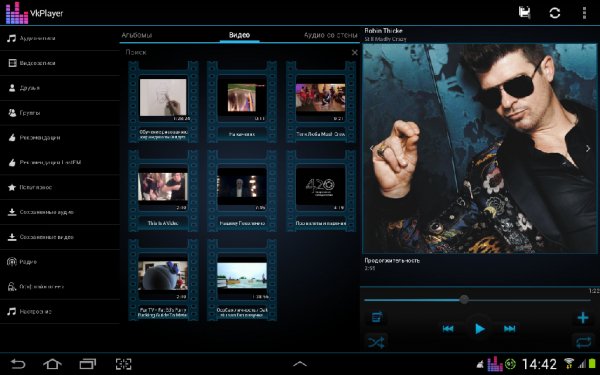Click the save disk icon in top bar
600x375 pixels.
(524, 13)
